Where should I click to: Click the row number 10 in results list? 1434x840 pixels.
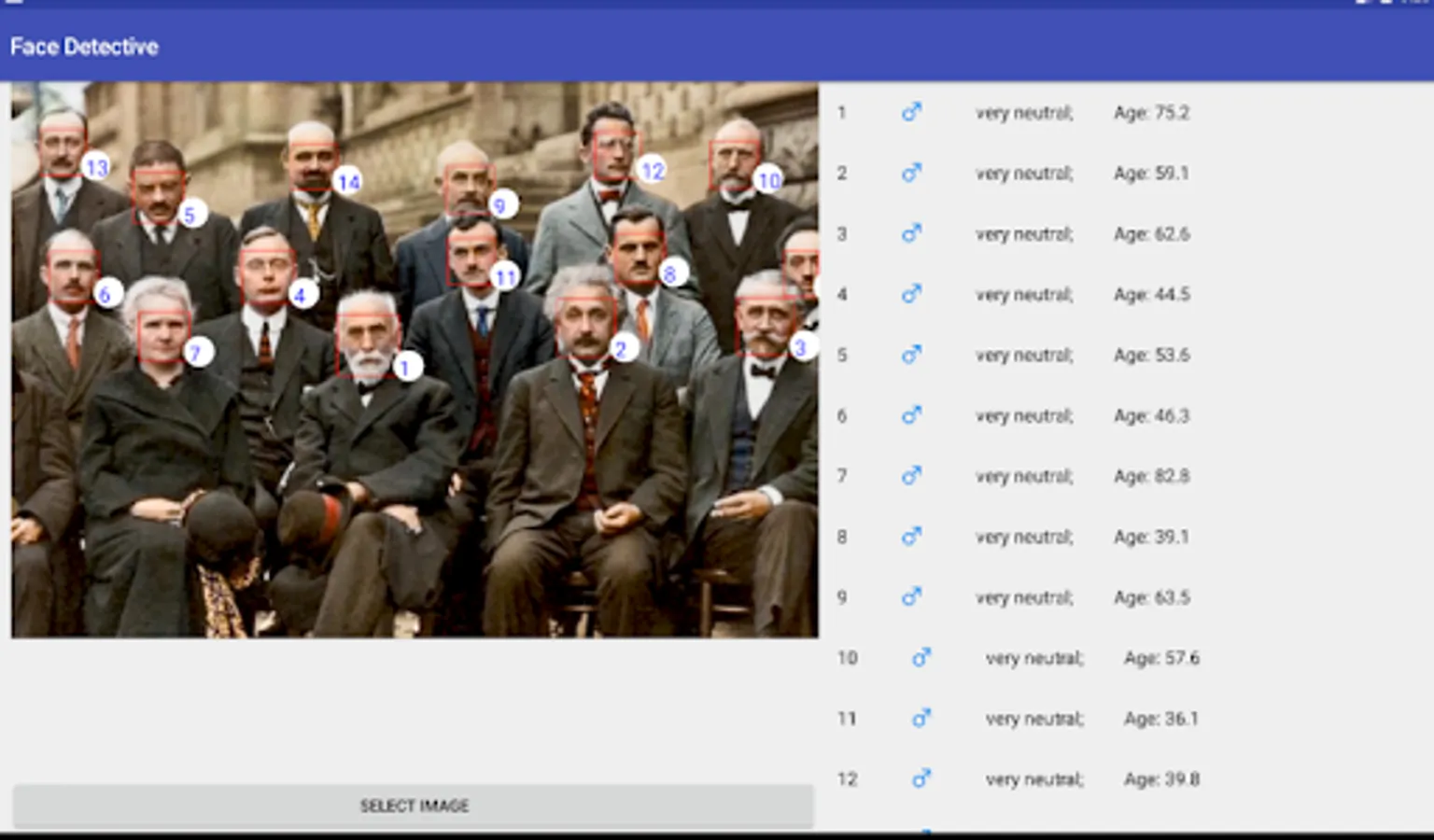coord(847,658)
